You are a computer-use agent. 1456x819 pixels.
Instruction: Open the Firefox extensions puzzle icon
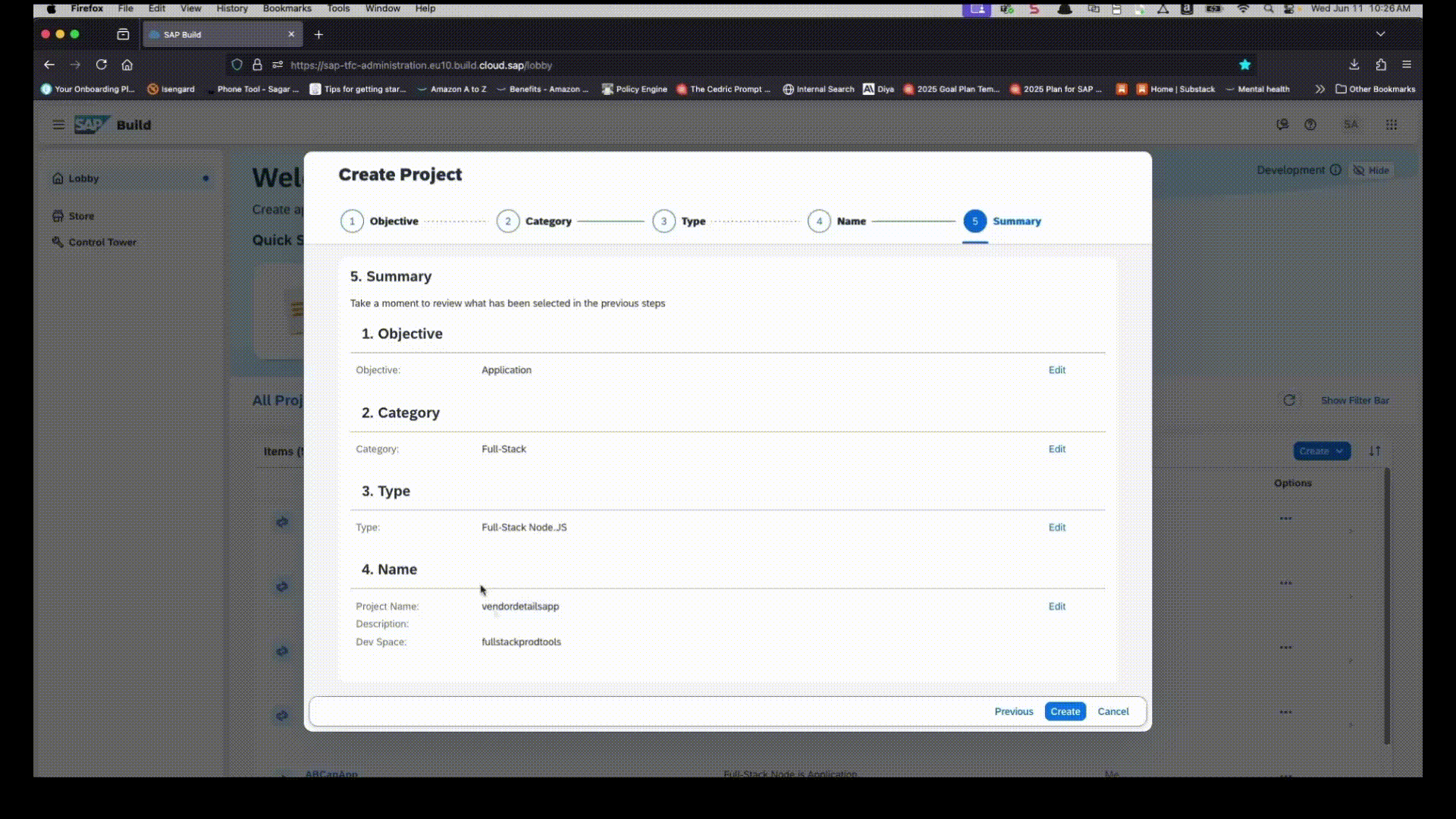coord(1380,64)
